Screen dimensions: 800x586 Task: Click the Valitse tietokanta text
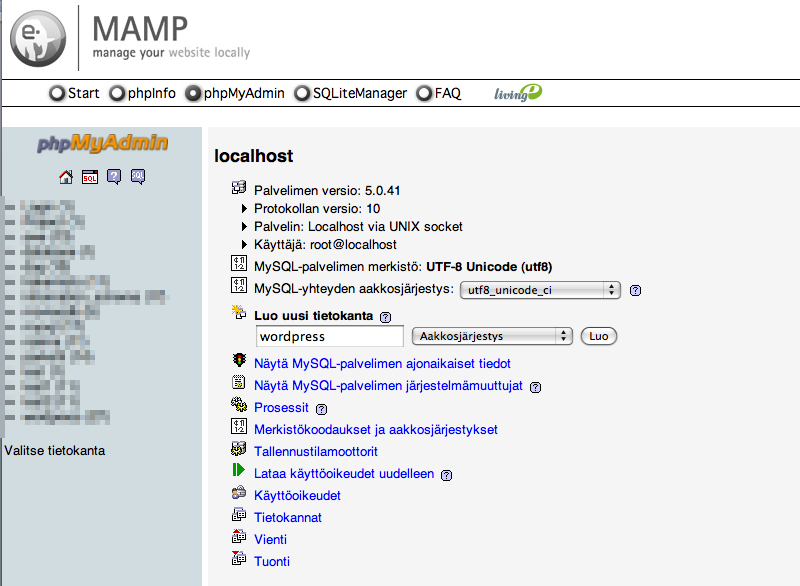click(x=55, y=450)
